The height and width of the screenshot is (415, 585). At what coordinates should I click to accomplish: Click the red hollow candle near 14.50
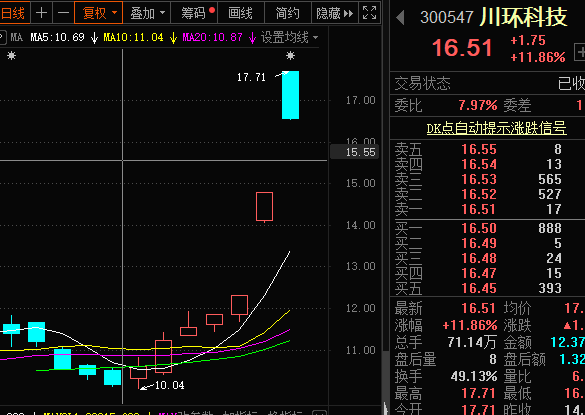pos(265,206)
